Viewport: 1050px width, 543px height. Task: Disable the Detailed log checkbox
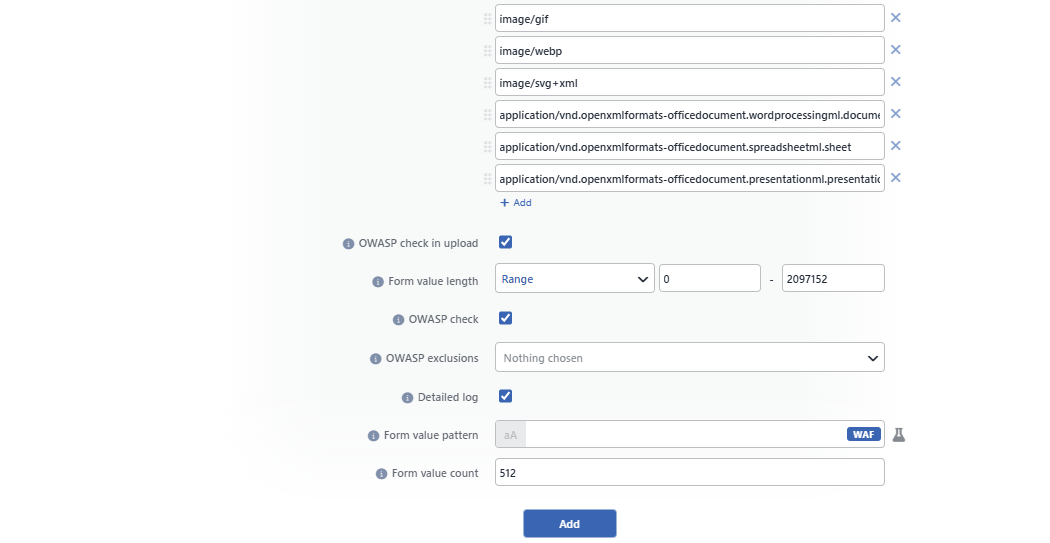click(x=506, y=396)
